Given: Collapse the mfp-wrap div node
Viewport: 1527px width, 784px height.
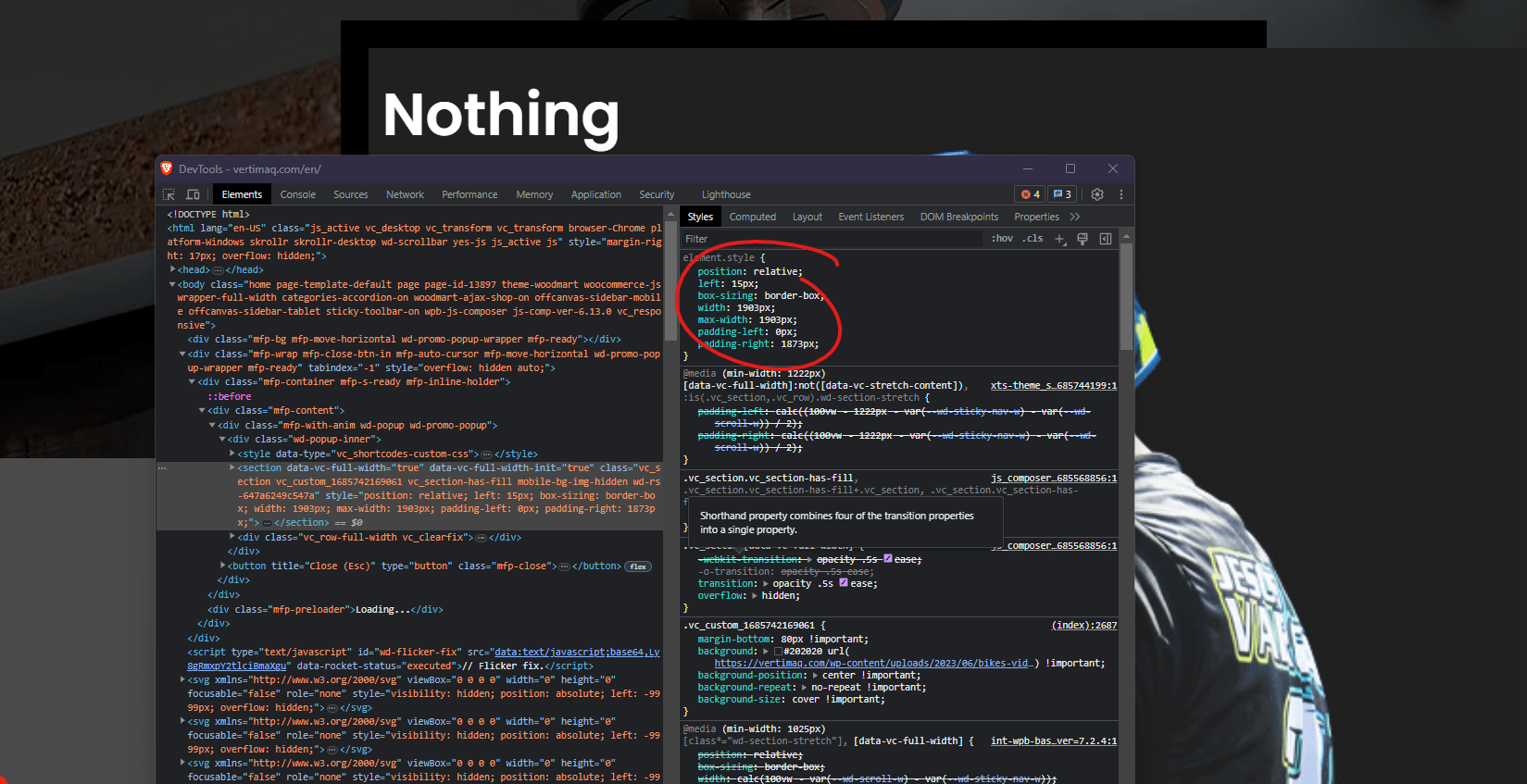Looking at the screenshot, I should pyautogui.click(x=182, y=354).
